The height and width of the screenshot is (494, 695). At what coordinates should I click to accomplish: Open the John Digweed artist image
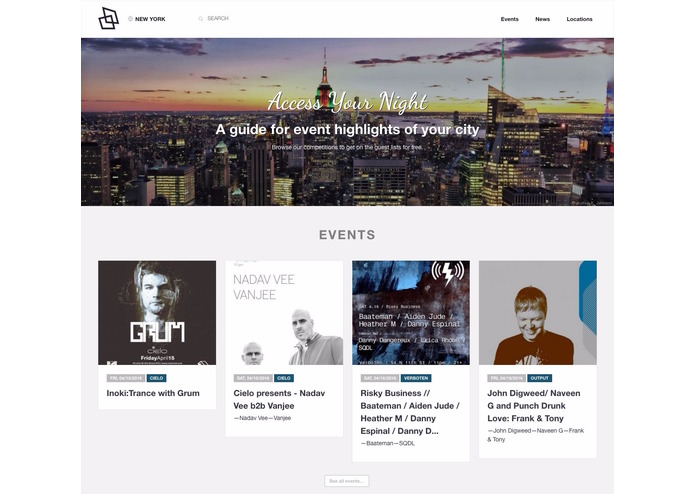pos(538,313)
